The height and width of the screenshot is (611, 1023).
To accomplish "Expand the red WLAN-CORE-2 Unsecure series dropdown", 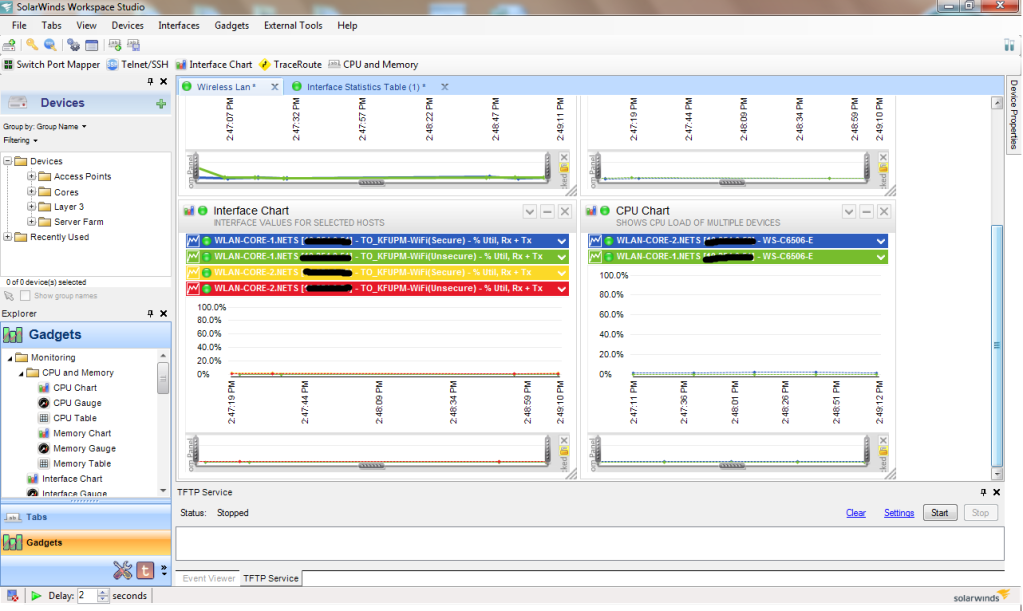I will coord(562,288).
